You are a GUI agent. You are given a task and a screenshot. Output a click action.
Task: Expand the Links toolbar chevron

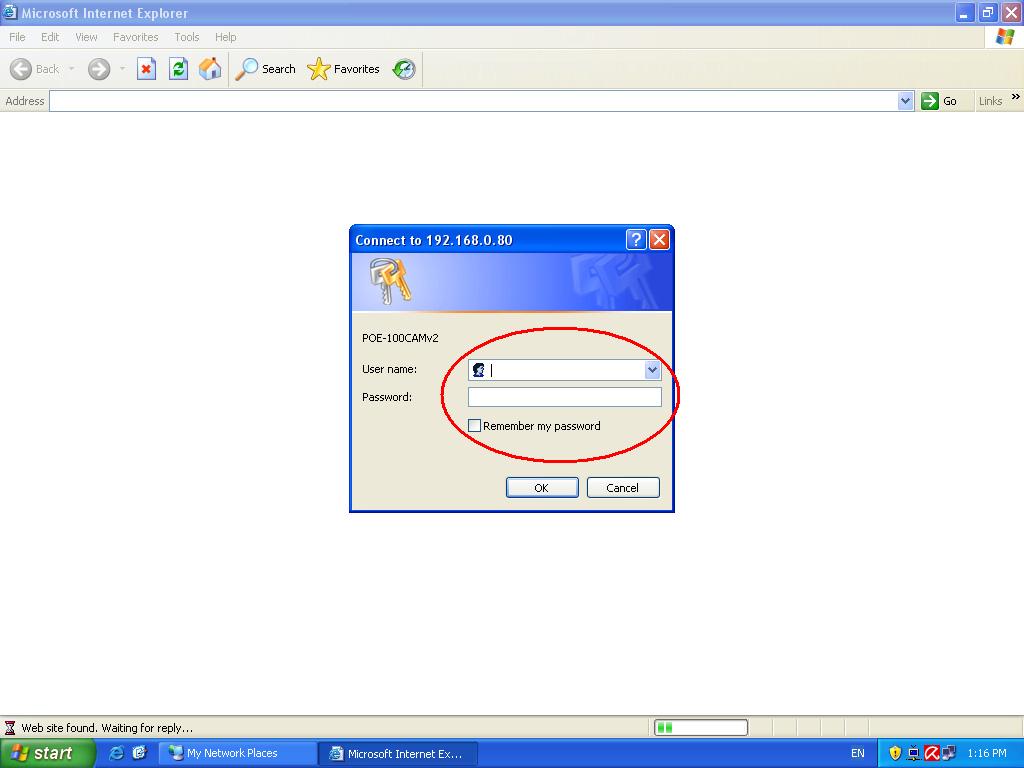click(x=1016, y=98)
